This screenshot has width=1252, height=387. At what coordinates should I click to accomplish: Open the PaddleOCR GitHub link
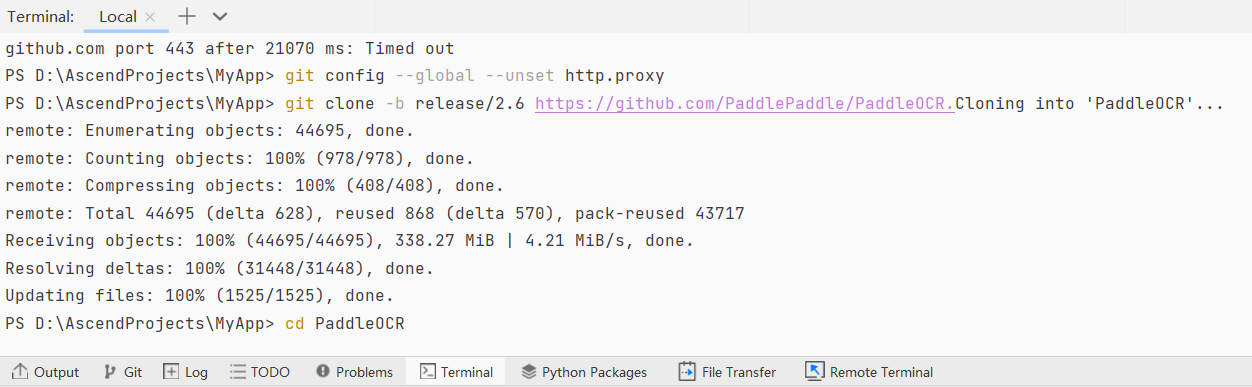point(745,104)
